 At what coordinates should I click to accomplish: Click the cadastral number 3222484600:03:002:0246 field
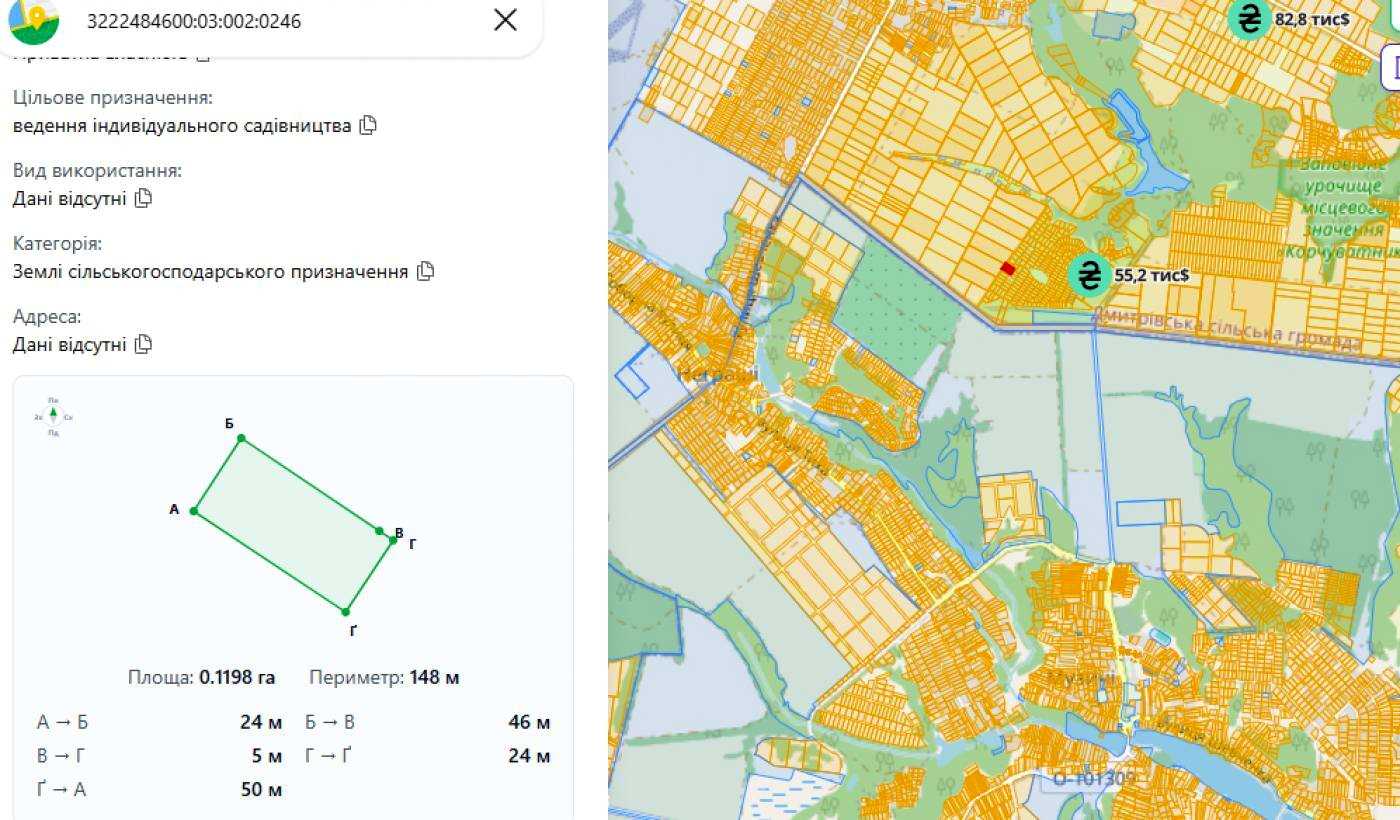194,21
